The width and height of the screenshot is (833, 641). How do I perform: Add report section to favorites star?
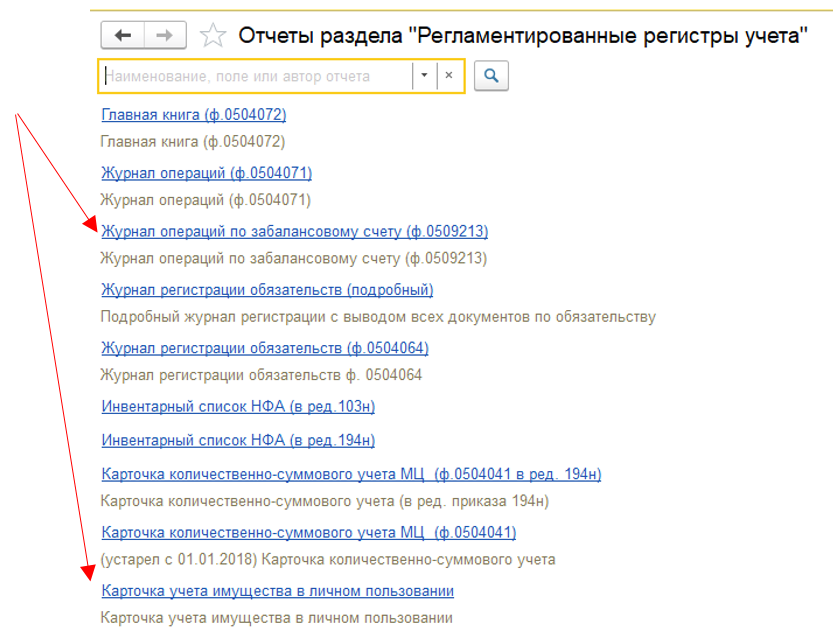tap(212, 37)
